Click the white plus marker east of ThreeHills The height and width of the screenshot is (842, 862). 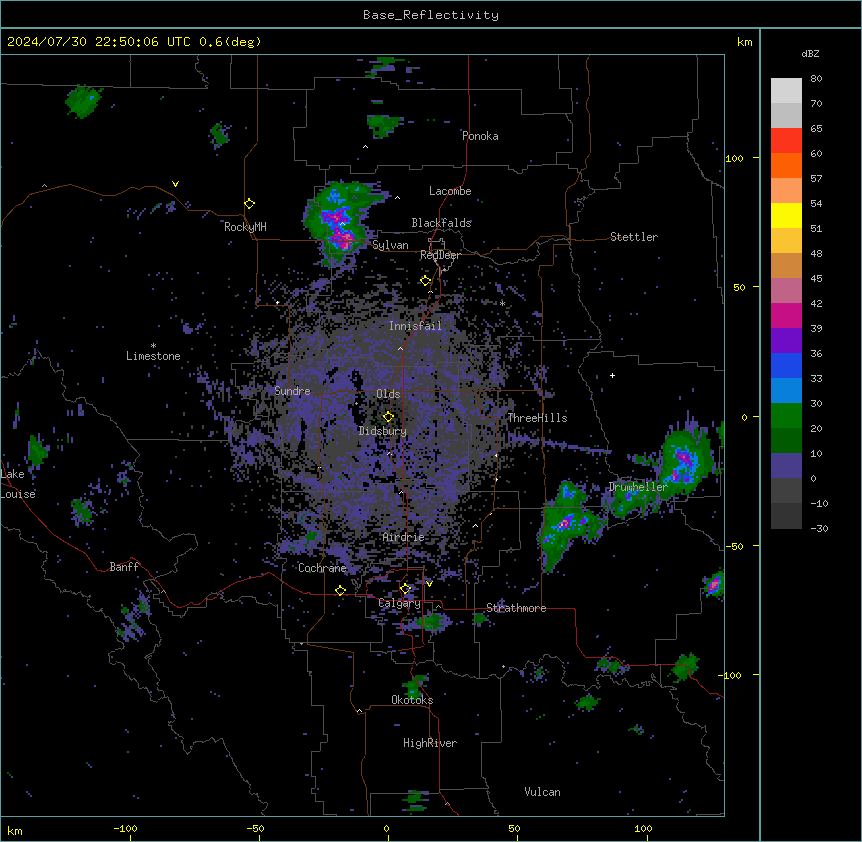pyautogui.click(x=612, y=375)
